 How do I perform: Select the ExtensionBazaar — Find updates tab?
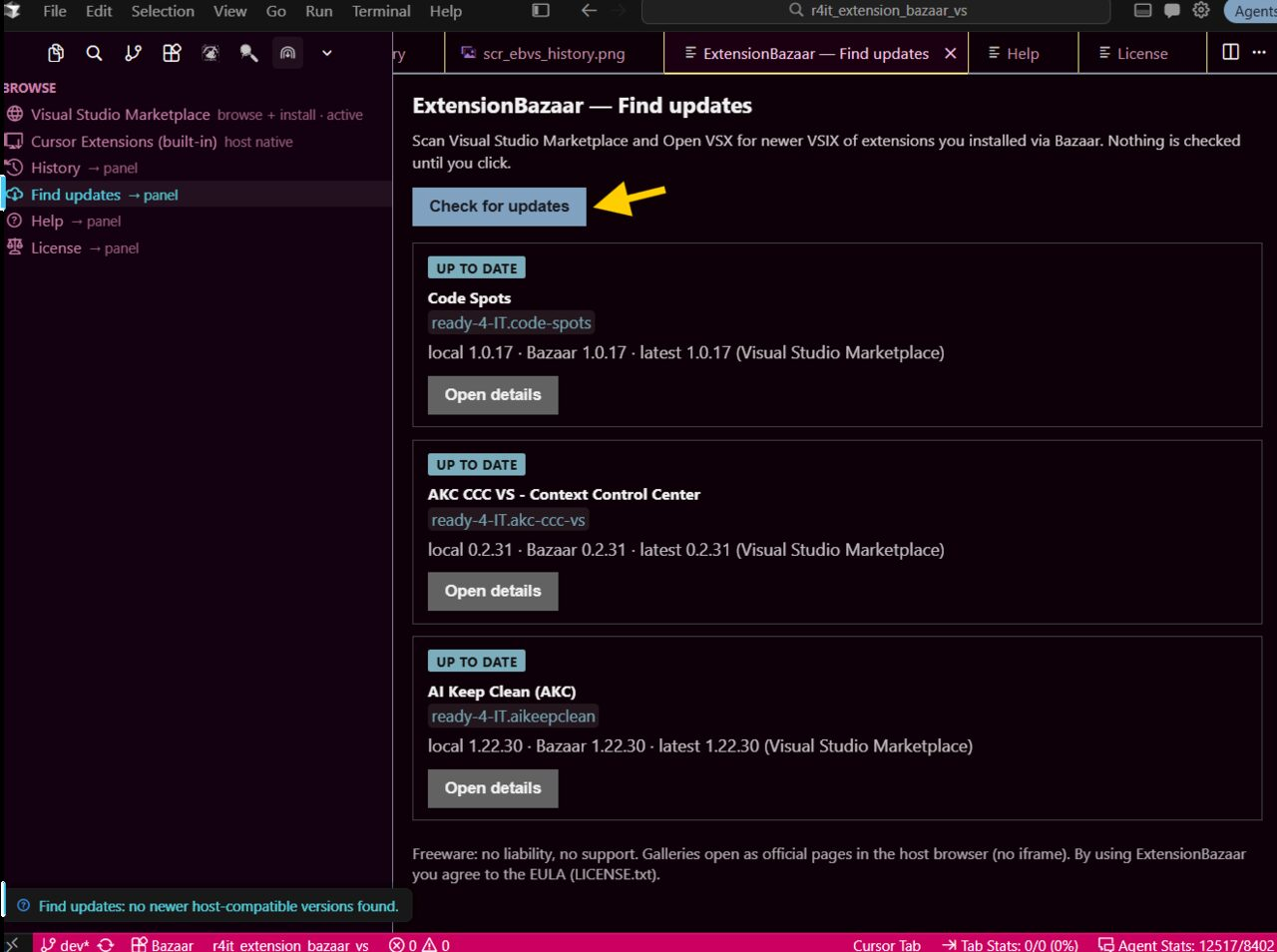coord(815,54)
